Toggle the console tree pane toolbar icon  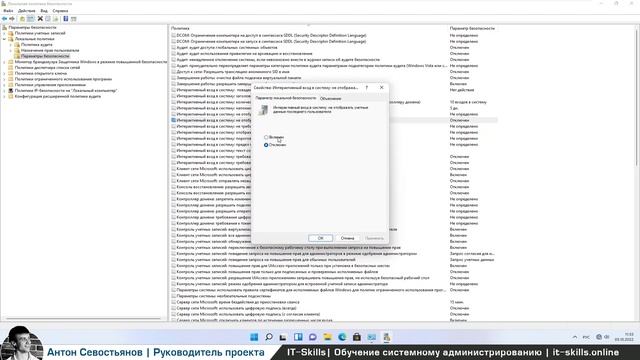point(30,19)
